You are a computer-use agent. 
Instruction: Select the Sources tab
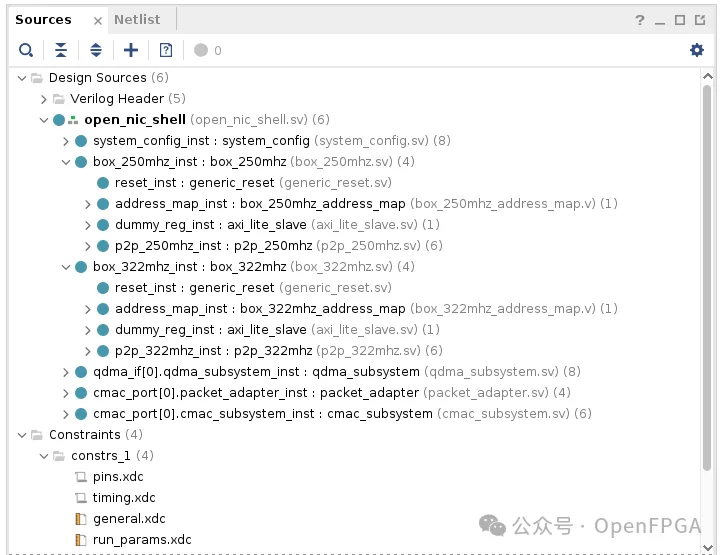pyautogui.click(x=43, y=19)
